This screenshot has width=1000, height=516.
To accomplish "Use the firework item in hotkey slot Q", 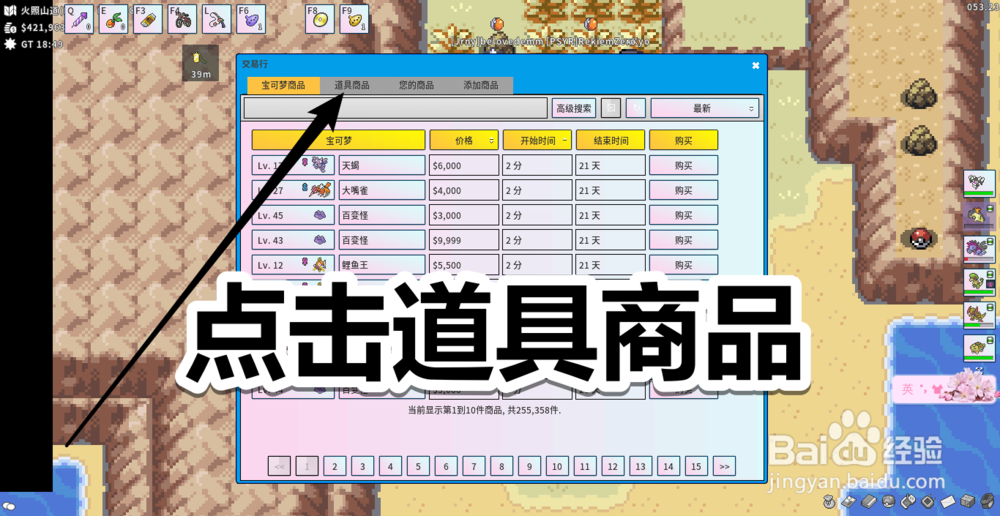I will [x=79, y=19].
